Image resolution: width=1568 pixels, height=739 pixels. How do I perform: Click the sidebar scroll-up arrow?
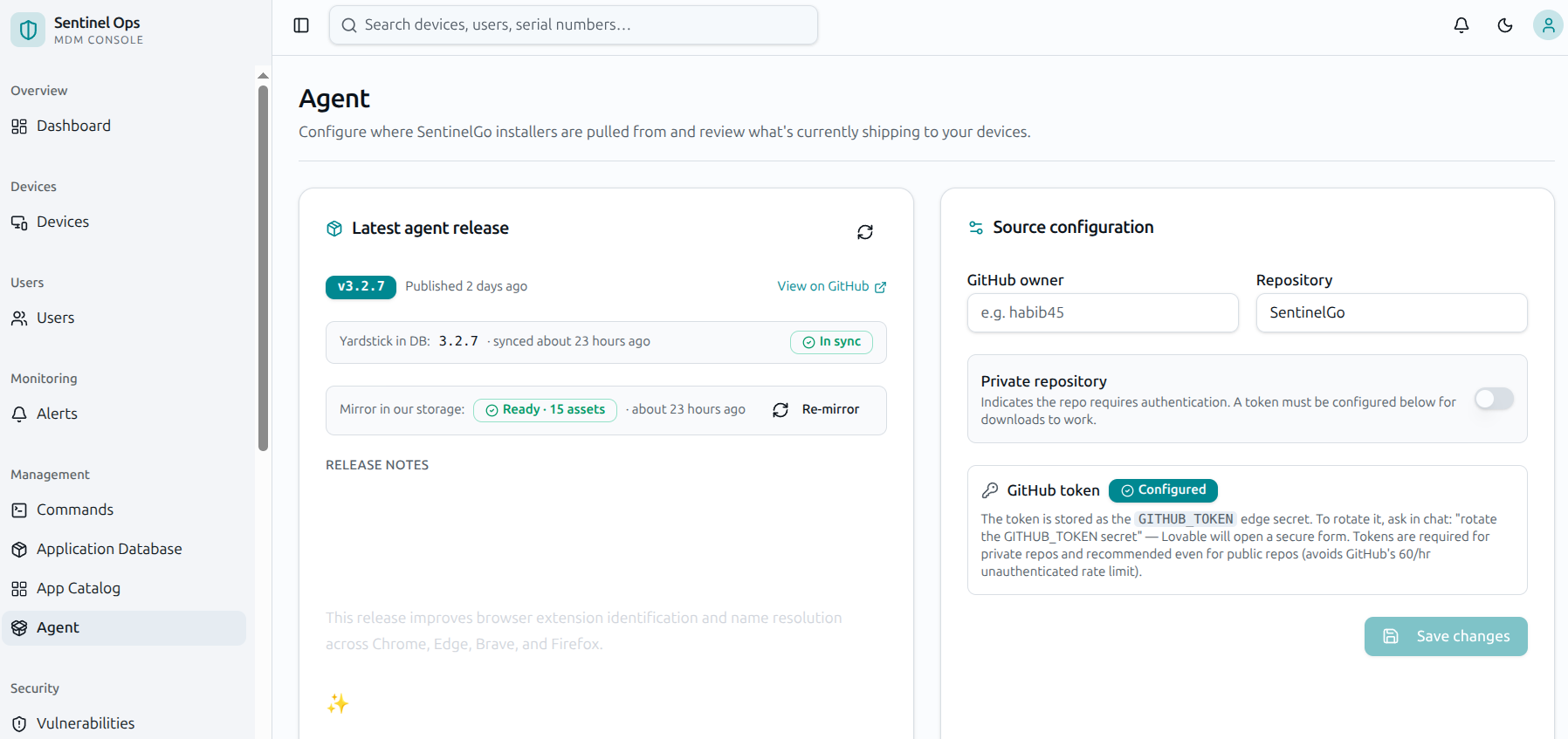[264, 76]
